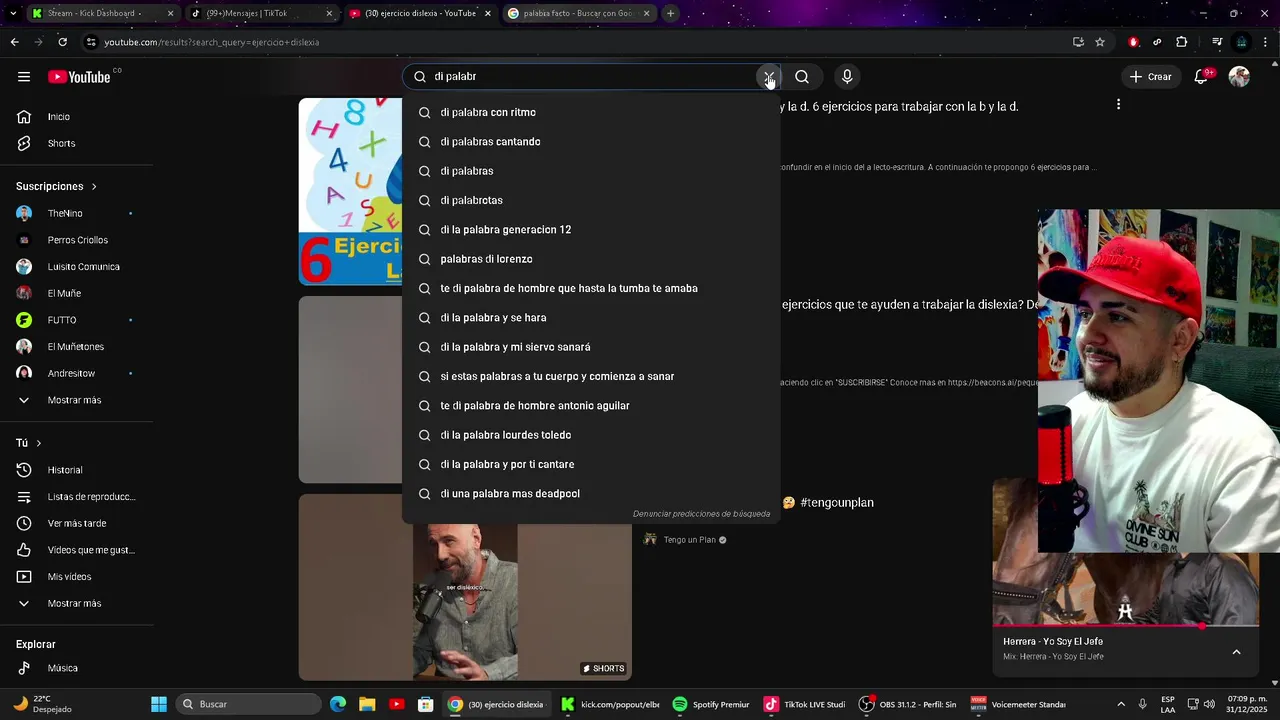Open OBS 31.1.2 from taskbar
Screen dimensions: 1280x720
click(x=910, y=704)
